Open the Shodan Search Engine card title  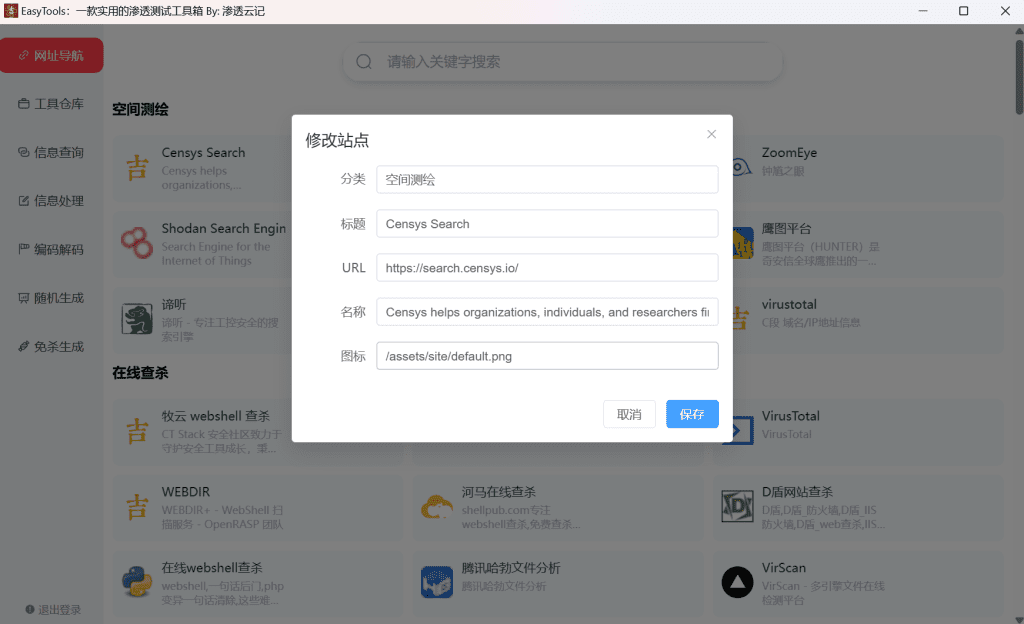(224, 228)
